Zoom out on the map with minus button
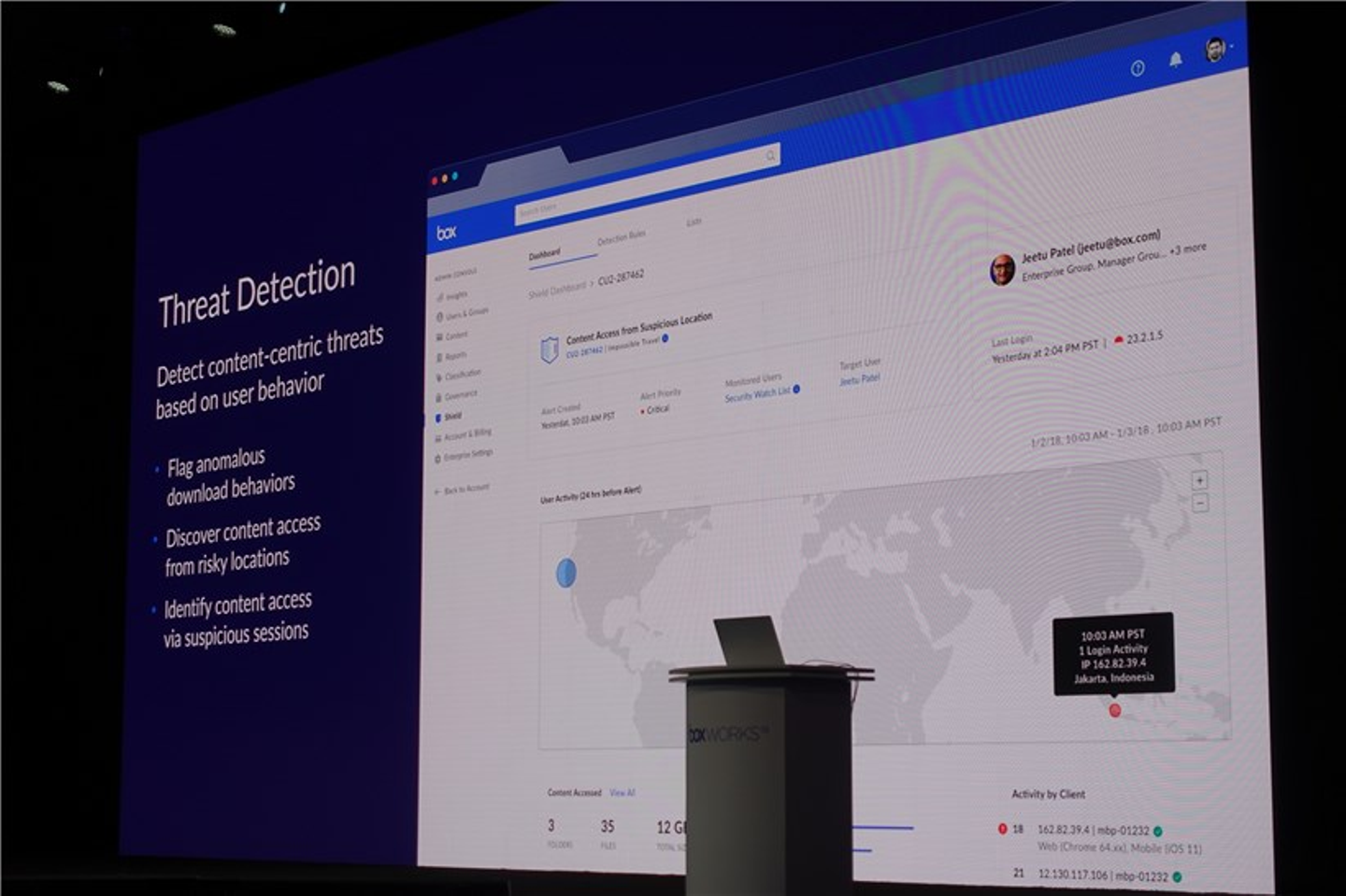Image resolution: width=1346 pixels, height=896 pixels. tap(1201, 503)
